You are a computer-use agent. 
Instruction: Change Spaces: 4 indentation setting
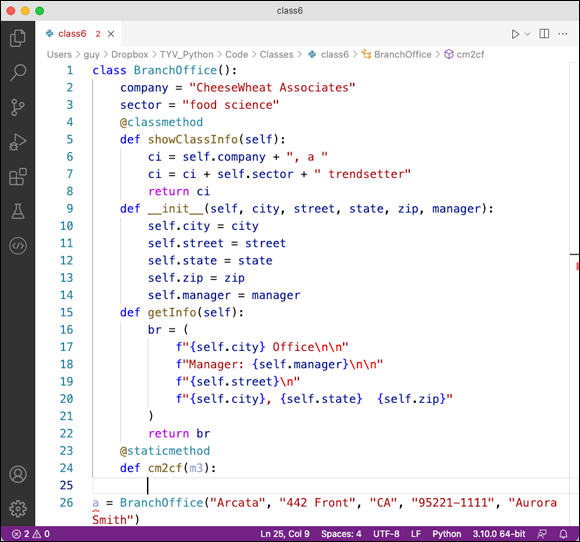click(341, 534)
